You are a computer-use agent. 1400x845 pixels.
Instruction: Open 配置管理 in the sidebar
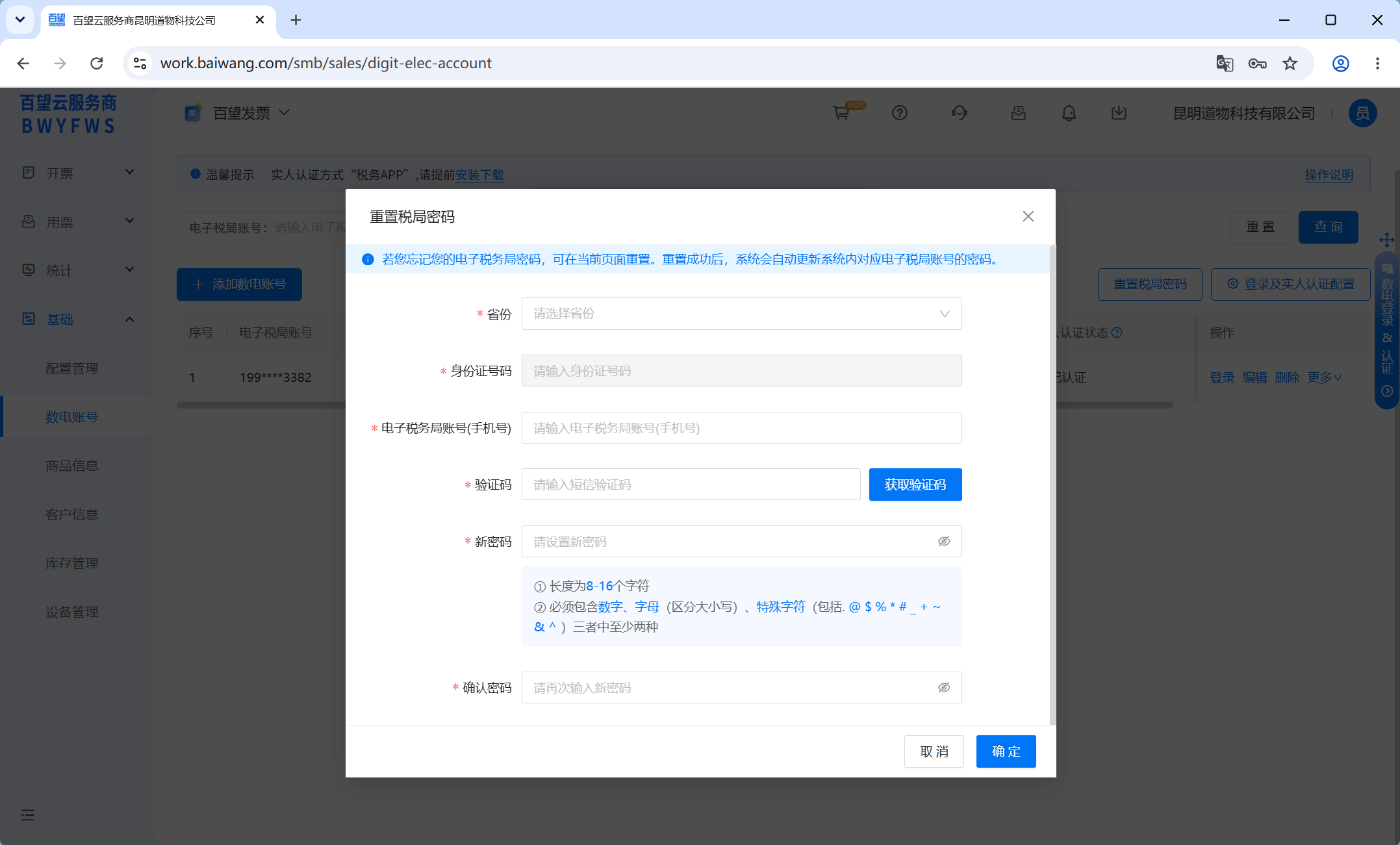pos(72,368)
